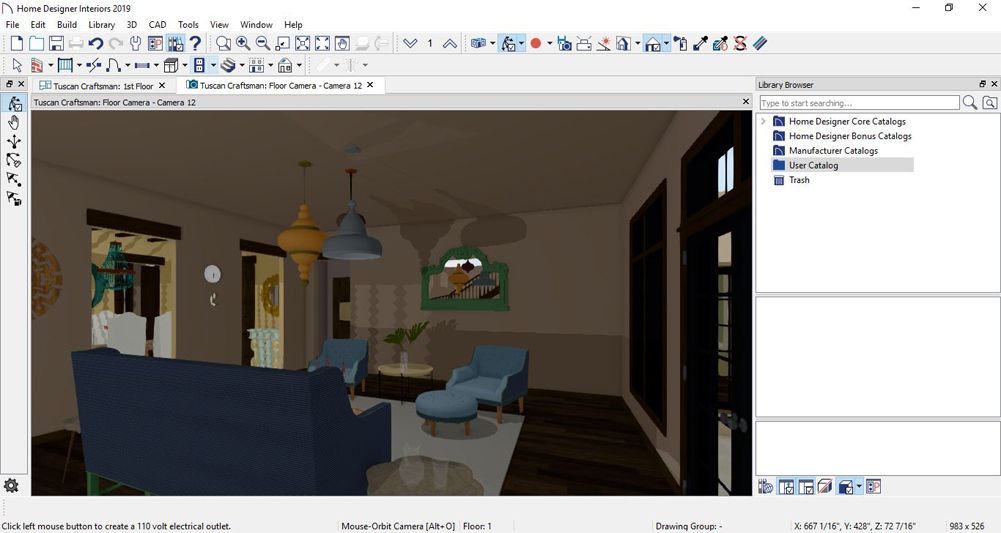Image resolution: width=1001 pixels, height=533 pixels.
Task: Click the Delete Surface red X icon
Action: coord(740,43)
